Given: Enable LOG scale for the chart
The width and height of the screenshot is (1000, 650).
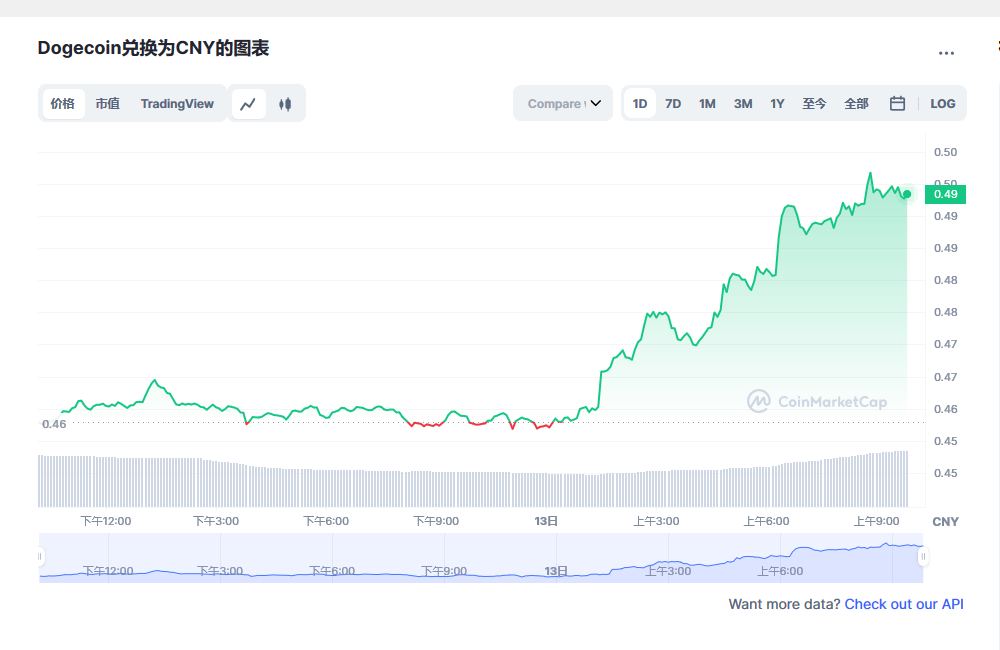Looking at the screenshot, I should tap(942, 103).
